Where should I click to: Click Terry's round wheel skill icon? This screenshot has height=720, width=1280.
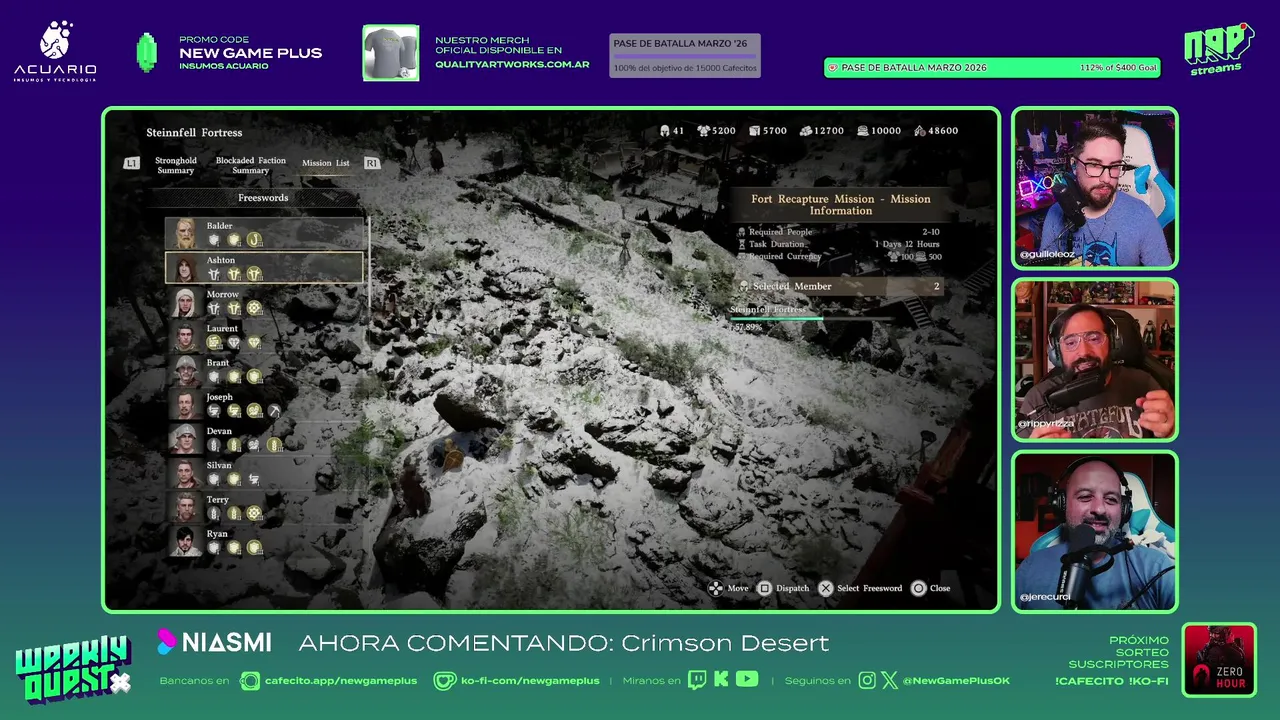point(254,514)
